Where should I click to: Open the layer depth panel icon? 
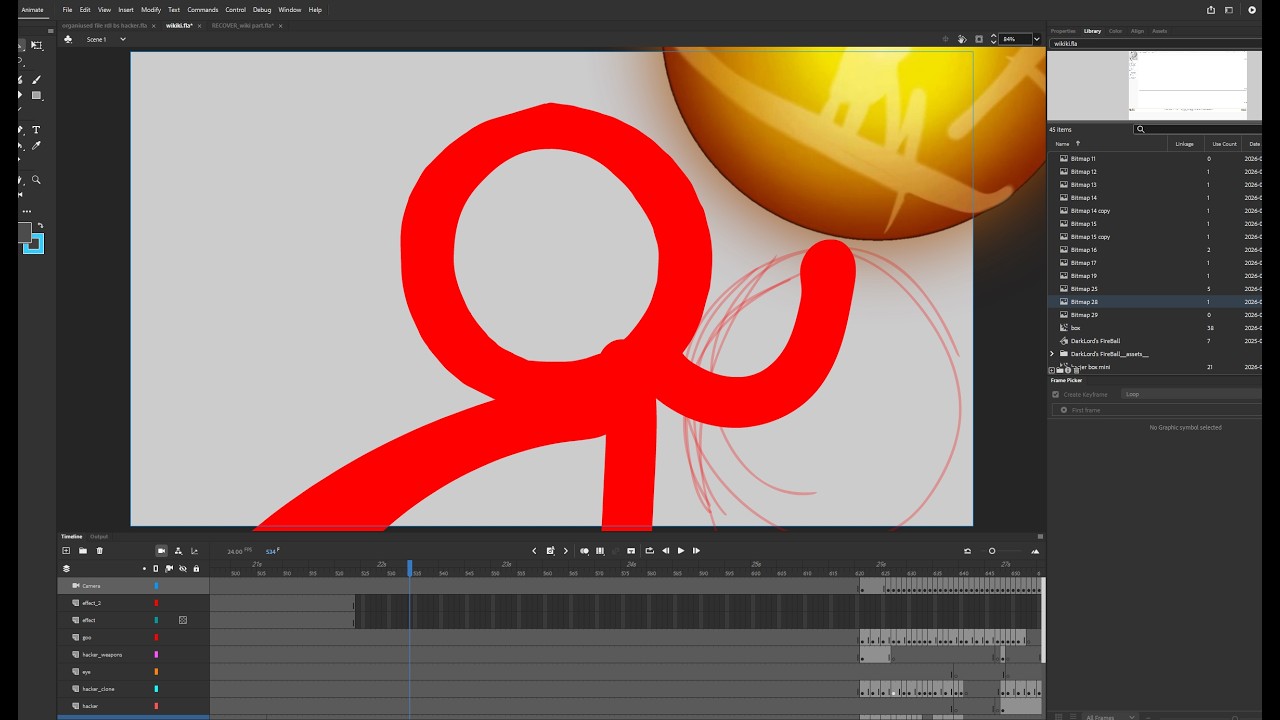tap(194, 551)
